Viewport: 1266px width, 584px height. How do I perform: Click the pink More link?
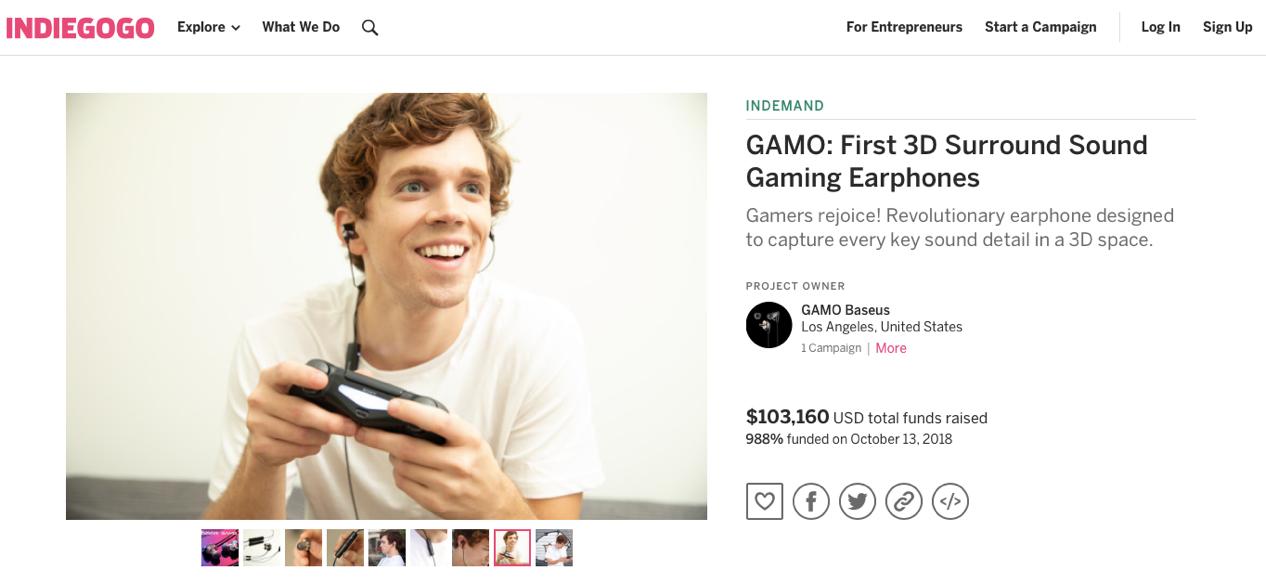[x=891, y=348]
